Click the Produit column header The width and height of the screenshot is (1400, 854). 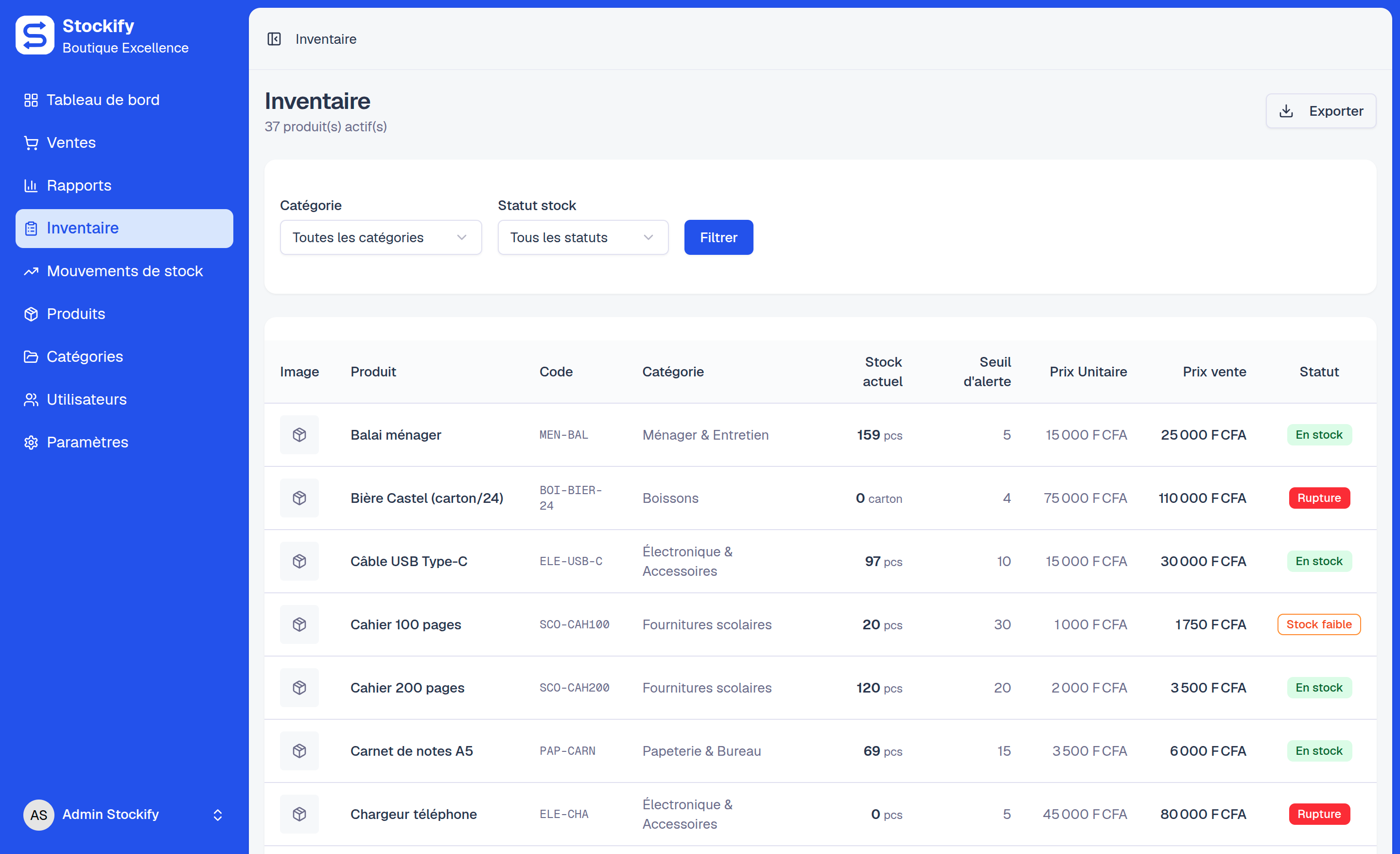pyautogui.click(x=373, y=371)
